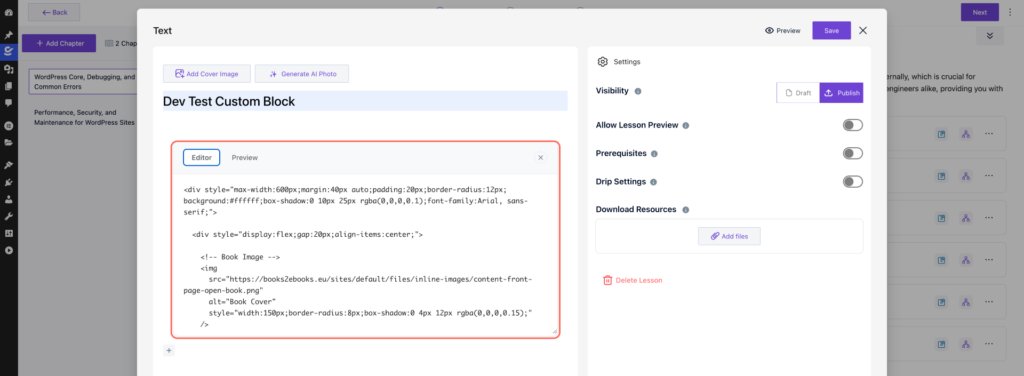
Task: Click the info icon next to Drip Settings
Action: point(654,182)
